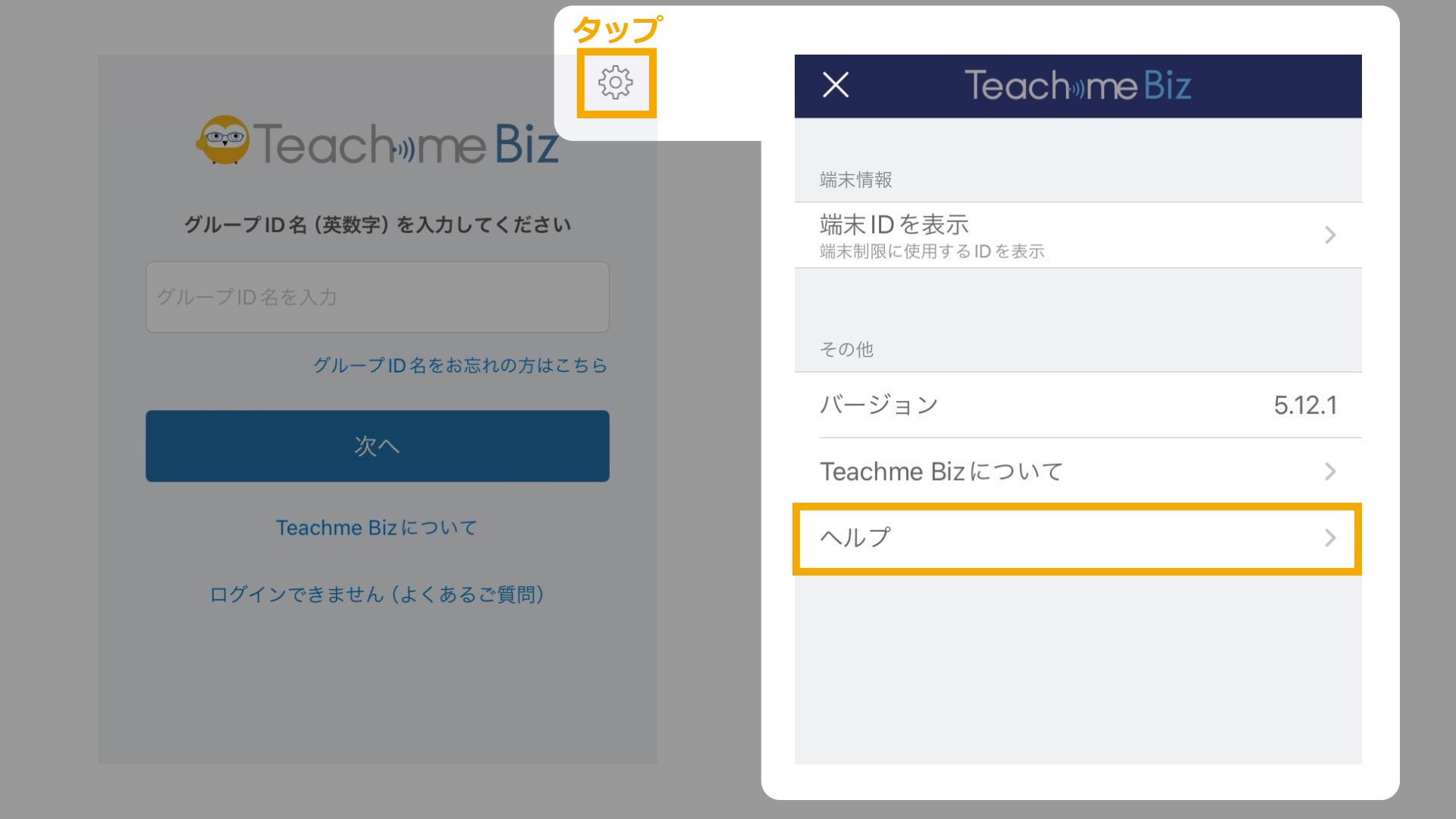This screenshot has height=819, width=1456.
Task: Tap the X to close the settings panel
Action: tap(836, 84)
